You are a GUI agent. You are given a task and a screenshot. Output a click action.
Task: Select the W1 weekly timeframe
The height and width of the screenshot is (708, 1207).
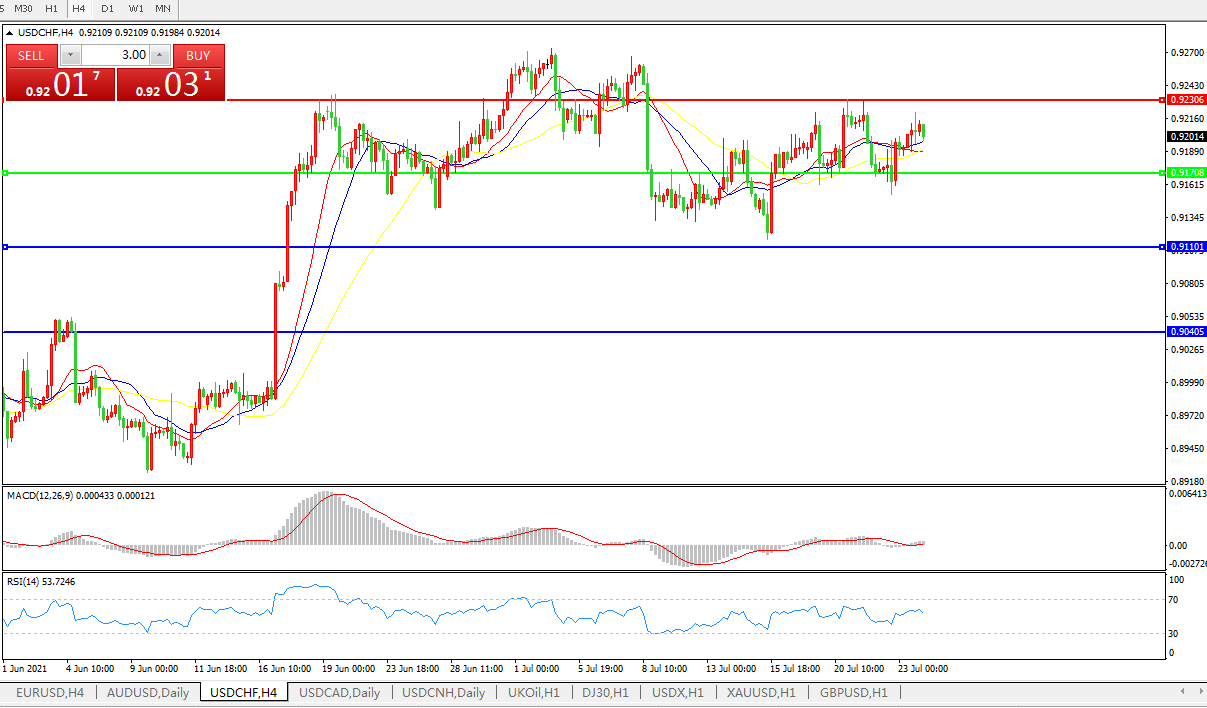(x=136, y=8)
